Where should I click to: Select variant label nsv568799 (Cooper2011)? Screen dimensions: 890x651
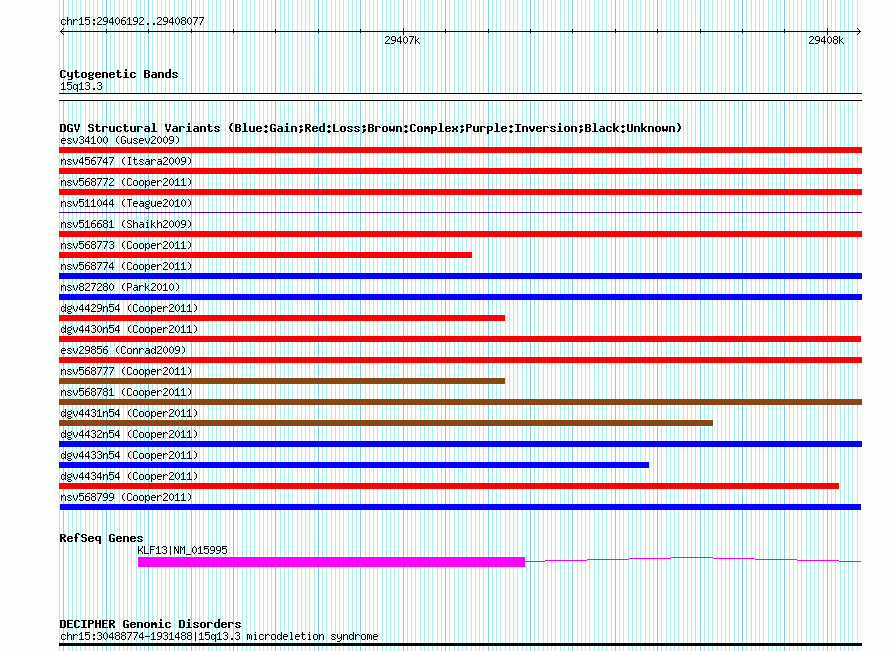(x=126, y=497)
